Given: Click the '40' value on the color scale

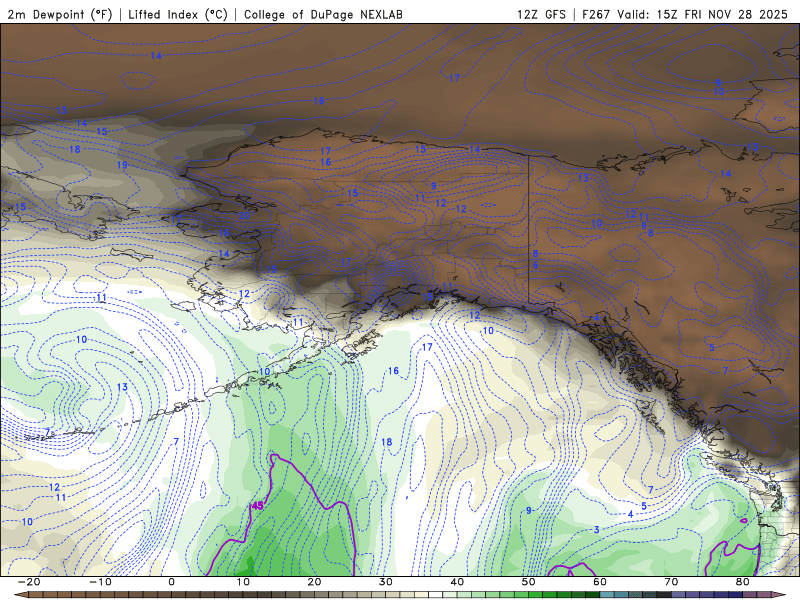Looking at the screenshot, I should [x=457, y=582].
